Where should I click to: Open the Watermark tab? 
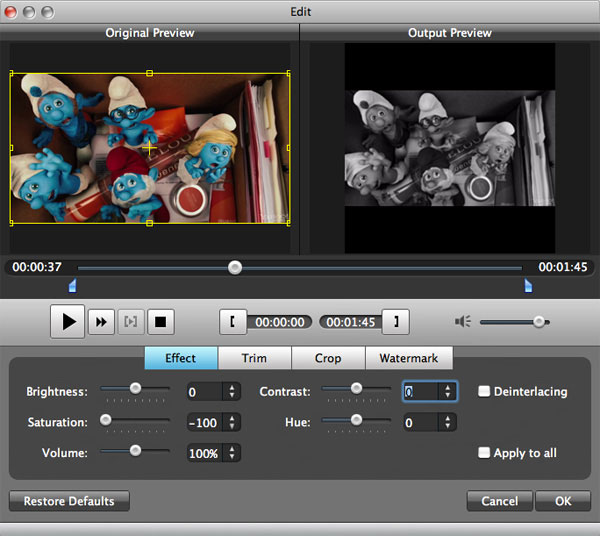click(408, 358)
